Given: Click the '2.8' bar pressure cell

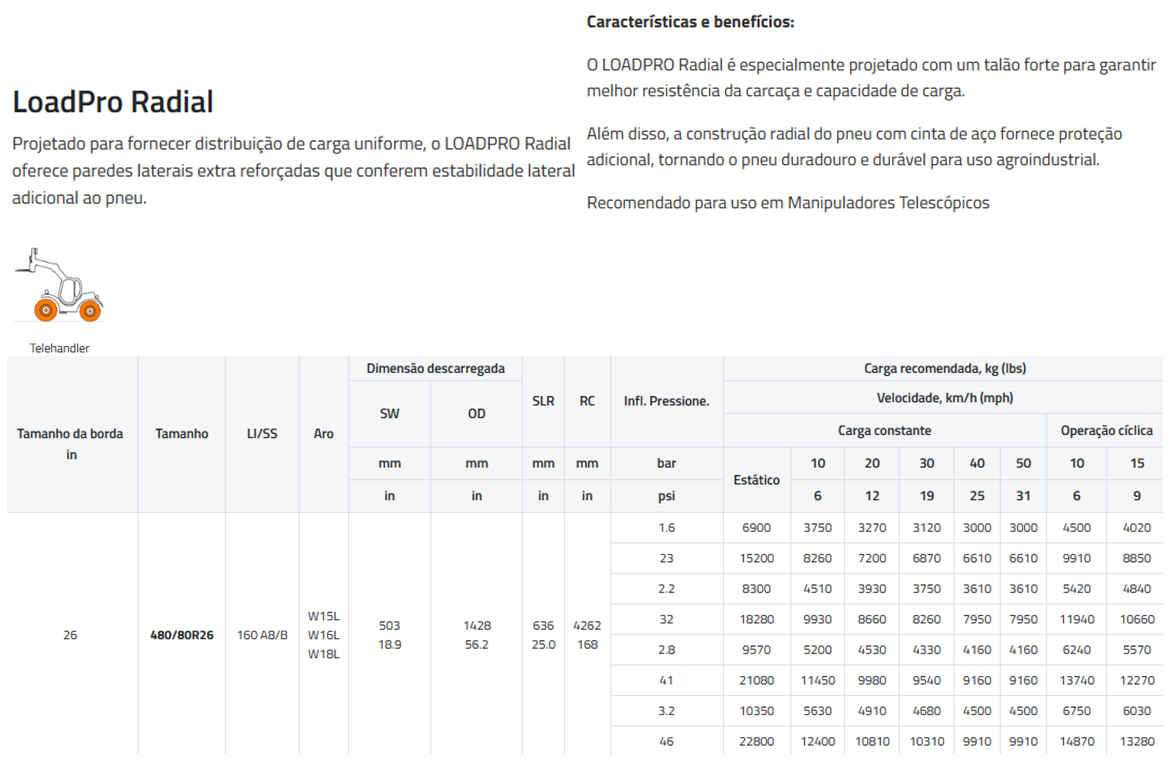Looking at the screenshot, I should (x=667, y=650).
